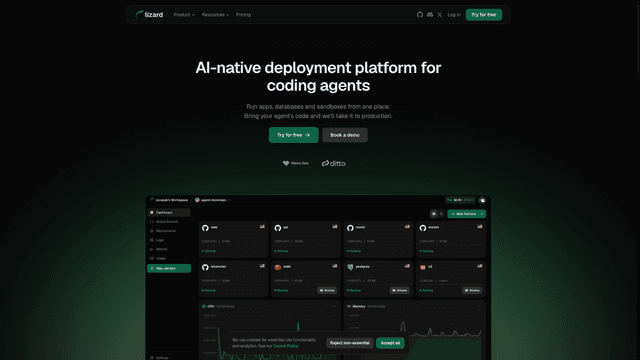Expand the New Service button's dropdown arrow
Image resolution: width=640 pixels, height=360 pixels.
coord(482,214)
